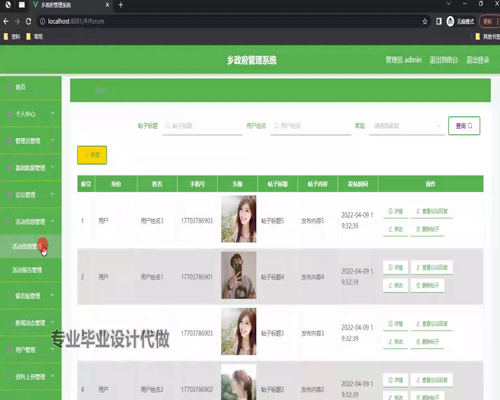Open the 活动信息管理 submenu item
Screen dimensions: 500x400
point(31,246)
